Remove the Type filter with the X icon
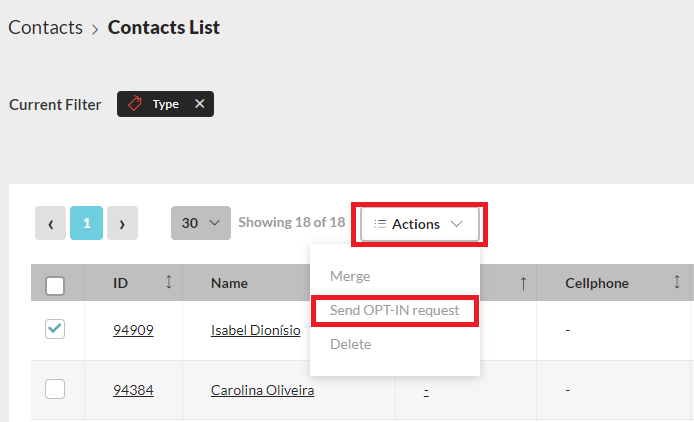 [199, 104]
